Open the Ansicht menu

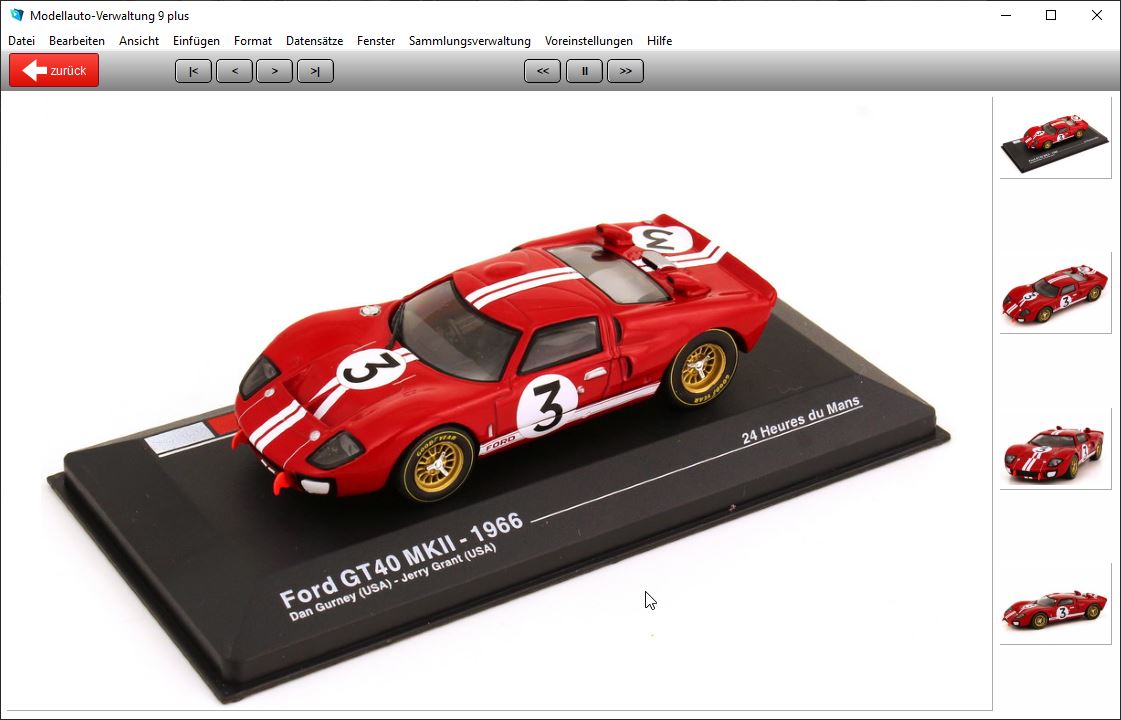139,41
